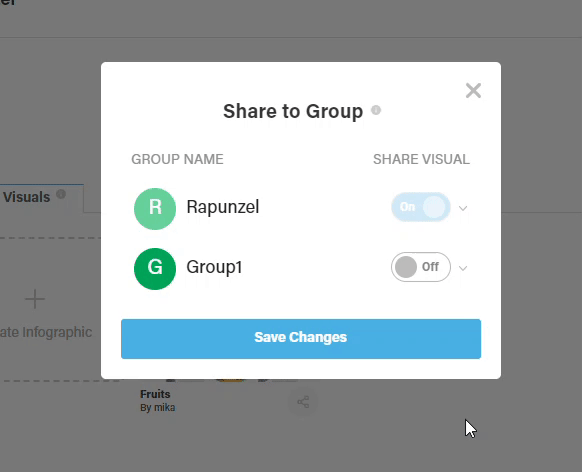The image size is (582, 472).
Task: Expand the chevron beside Rapunzel toggle
Action: 462,208
